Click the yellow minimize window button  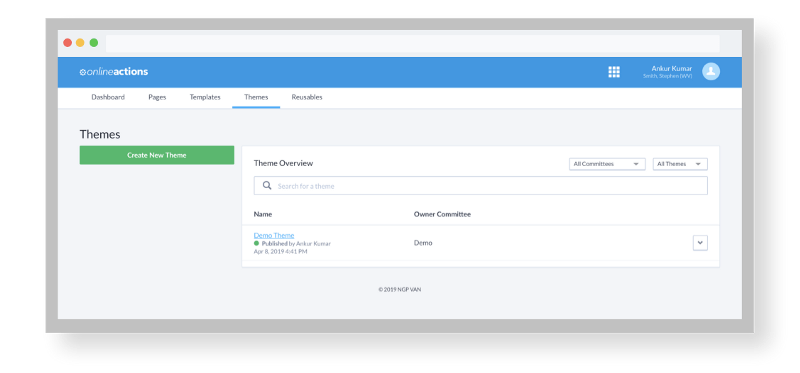[x=80, y=43]
